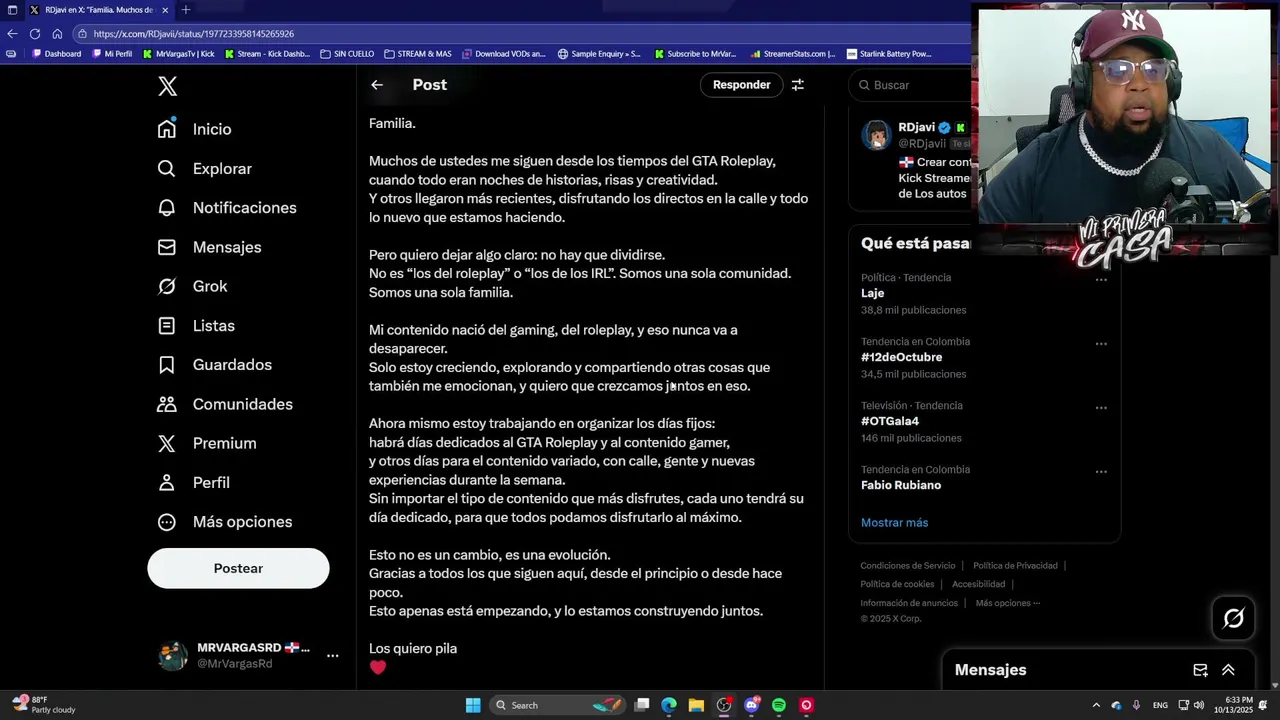Click the MRVARGASRD account avatar
Screen dimensions: 1280x720
[x=173, y=656]
